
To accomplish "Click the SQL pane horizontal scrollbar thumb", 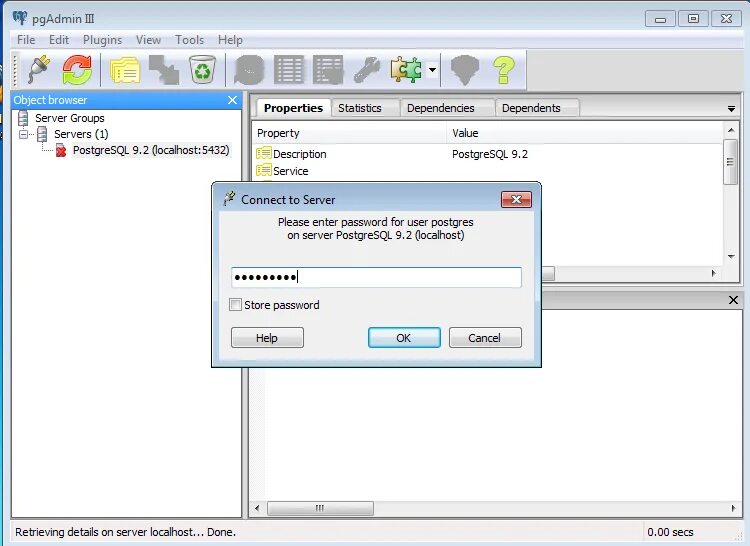I will 320,508.
